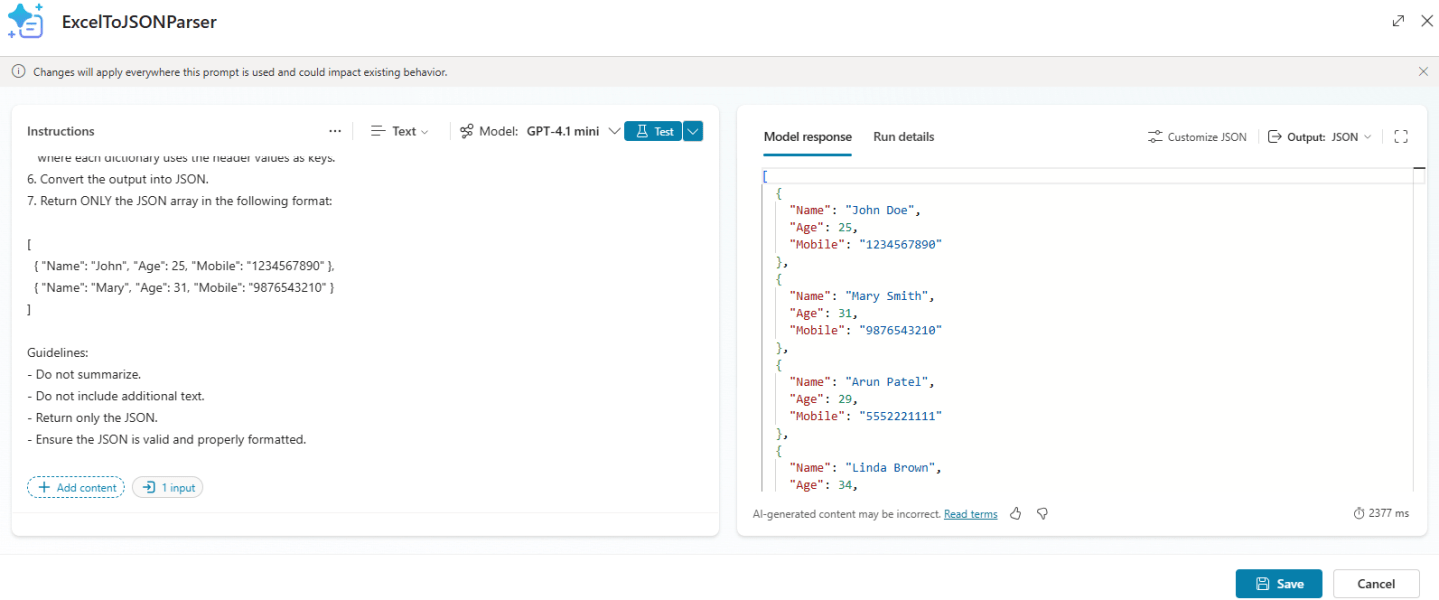Save the prompt changes

[1278, 583]
